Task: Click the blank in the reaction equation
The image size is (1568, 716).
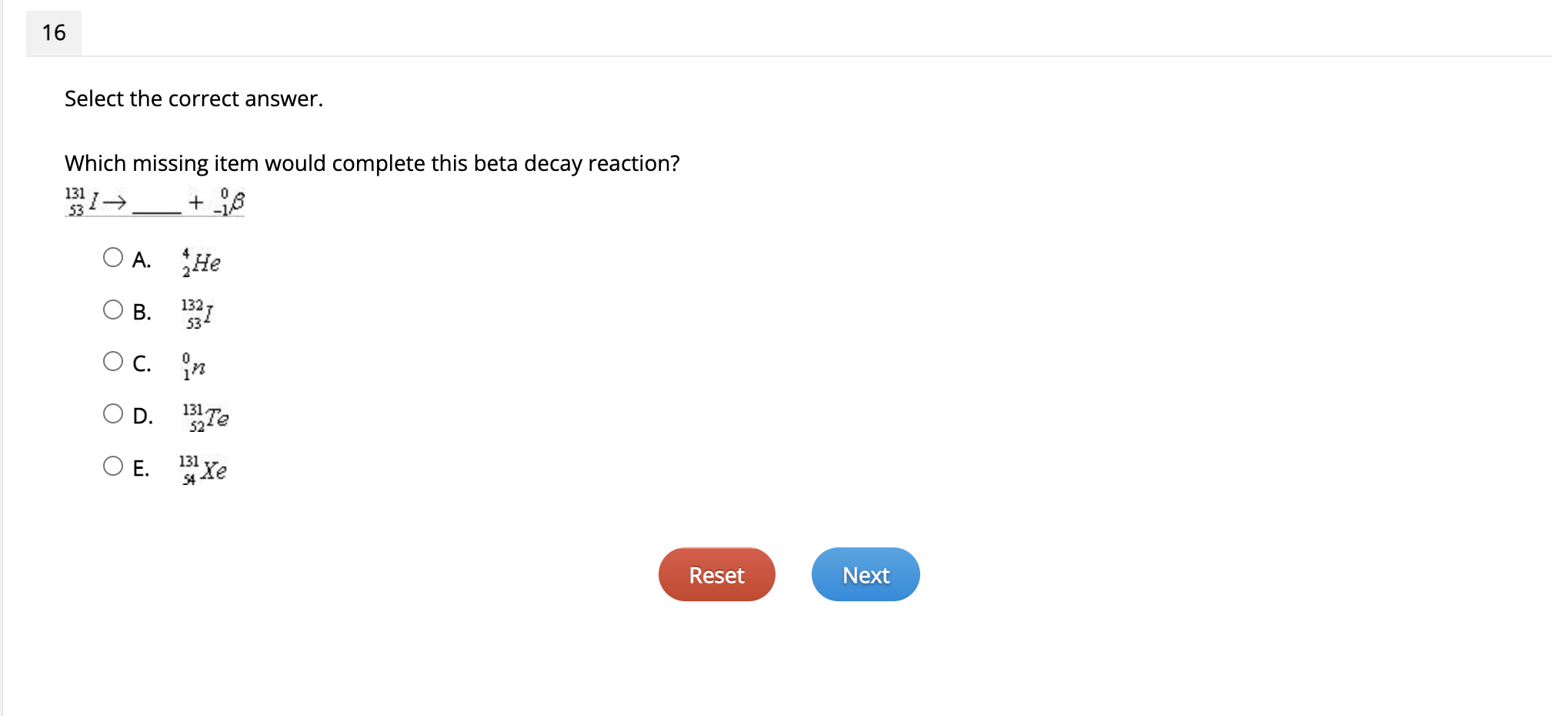Action: click(x=157, y=208)
